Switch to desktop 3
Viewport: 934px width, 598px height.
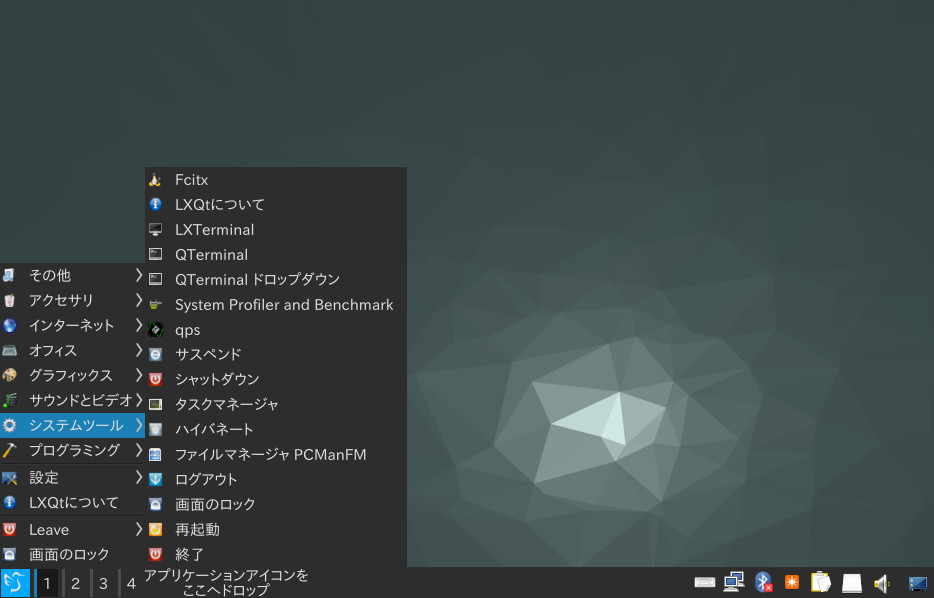click(104, 583)
